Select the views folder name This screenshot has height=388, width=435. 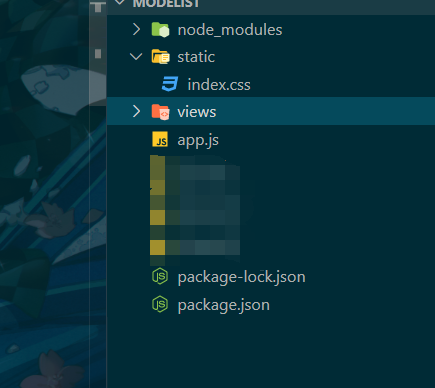197,112
